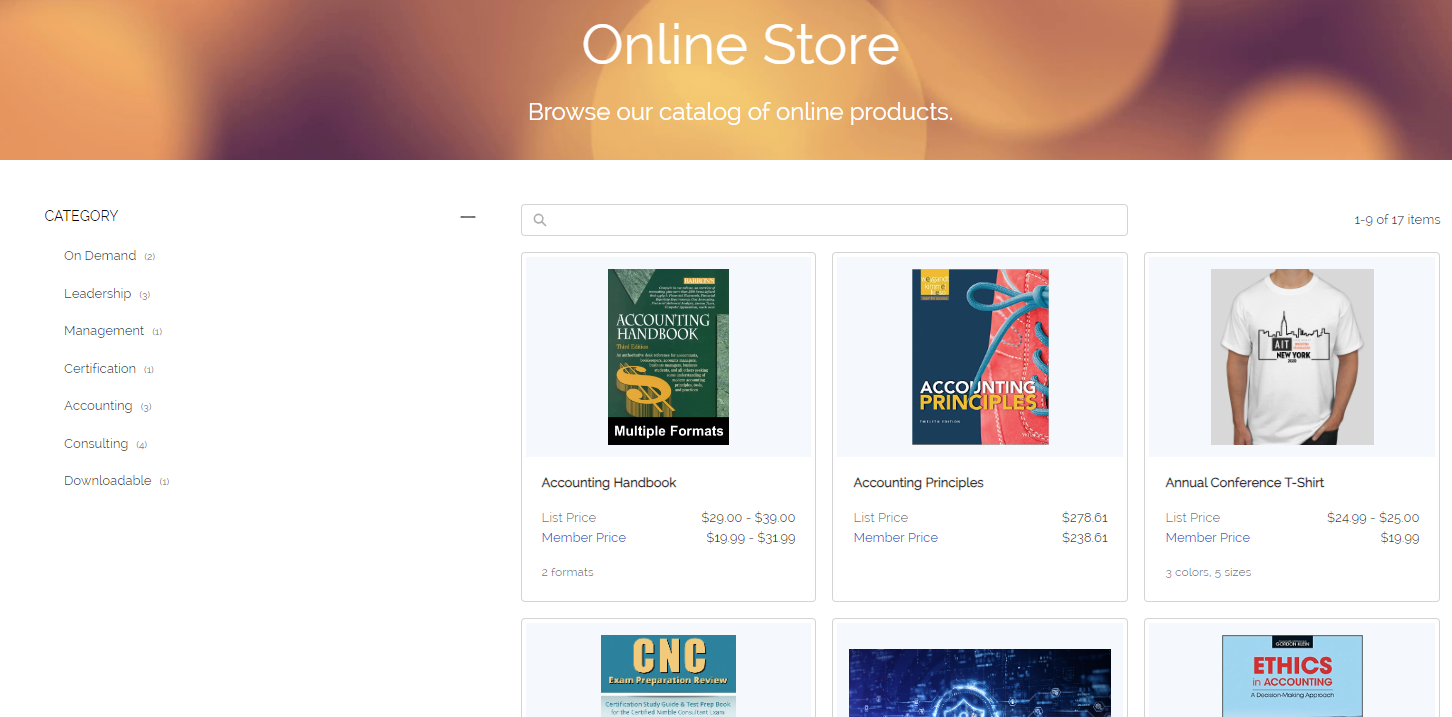Click inside the product search field
The height and width of the screenshot is (717, 1452).
click(x=830, y=220)
